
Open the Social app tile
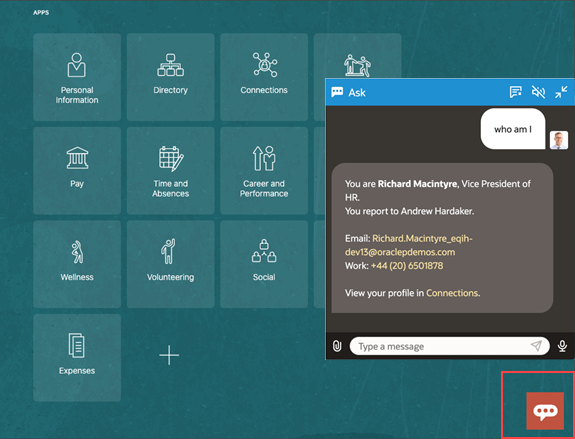click(264, 264)
